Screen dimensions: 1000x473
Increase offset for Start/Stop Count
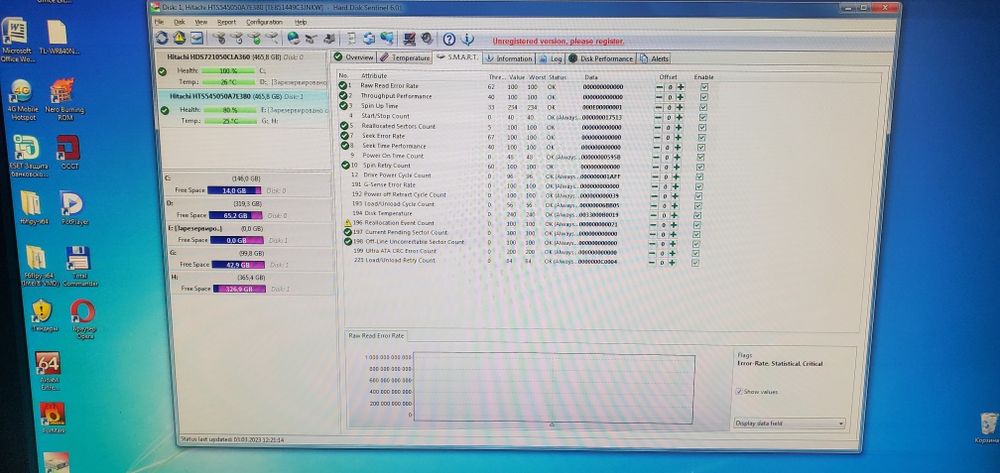pos(679,117)
